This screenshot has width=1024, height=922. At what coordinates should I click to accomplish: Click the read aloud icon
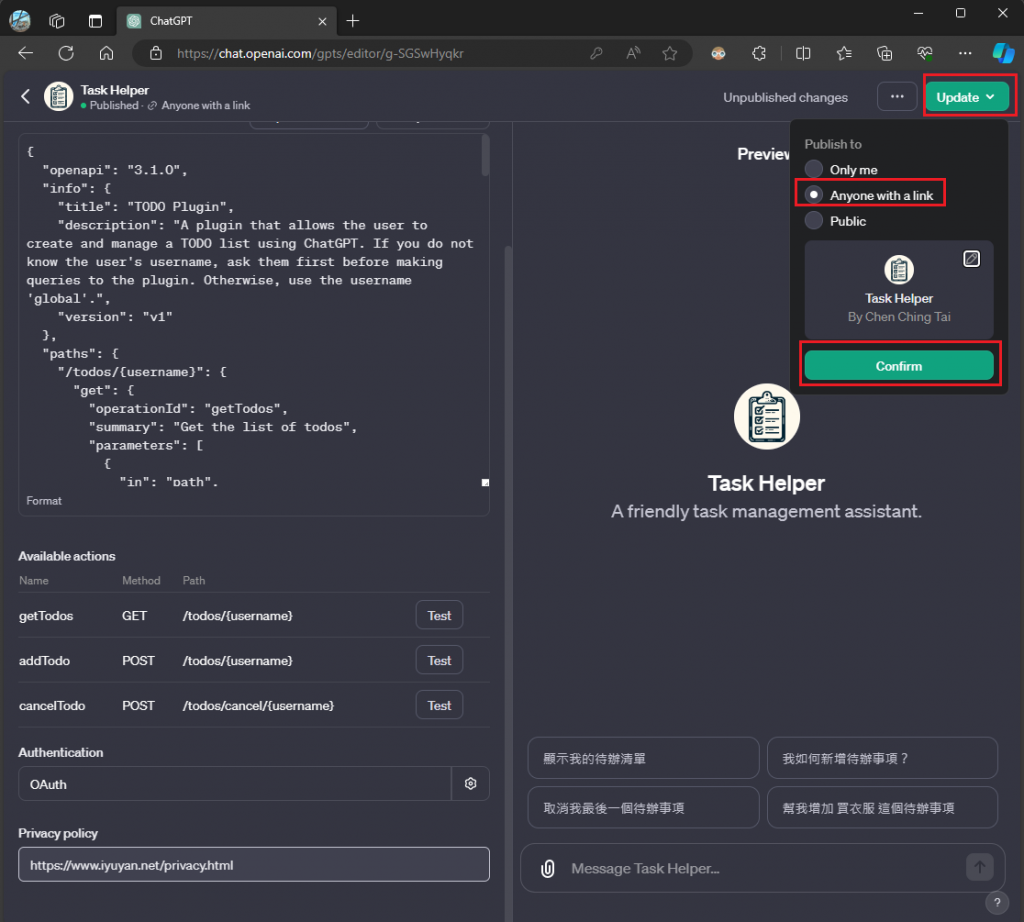click(x=633, y=54)
